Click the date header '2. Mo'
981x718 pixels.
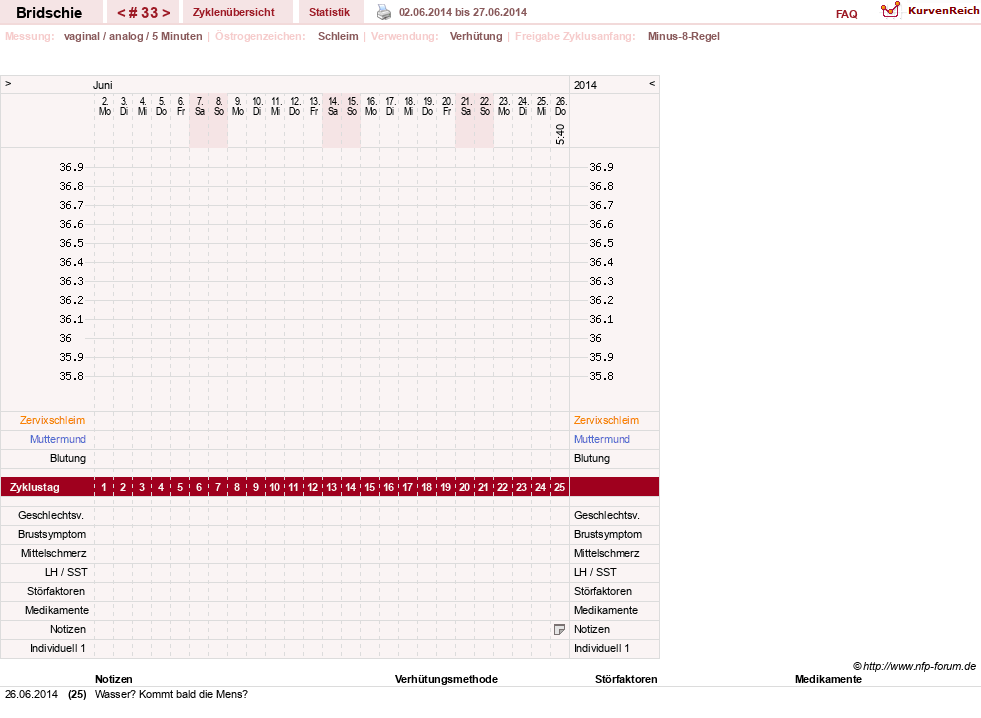pyautogui.click(x=104, y=106)
